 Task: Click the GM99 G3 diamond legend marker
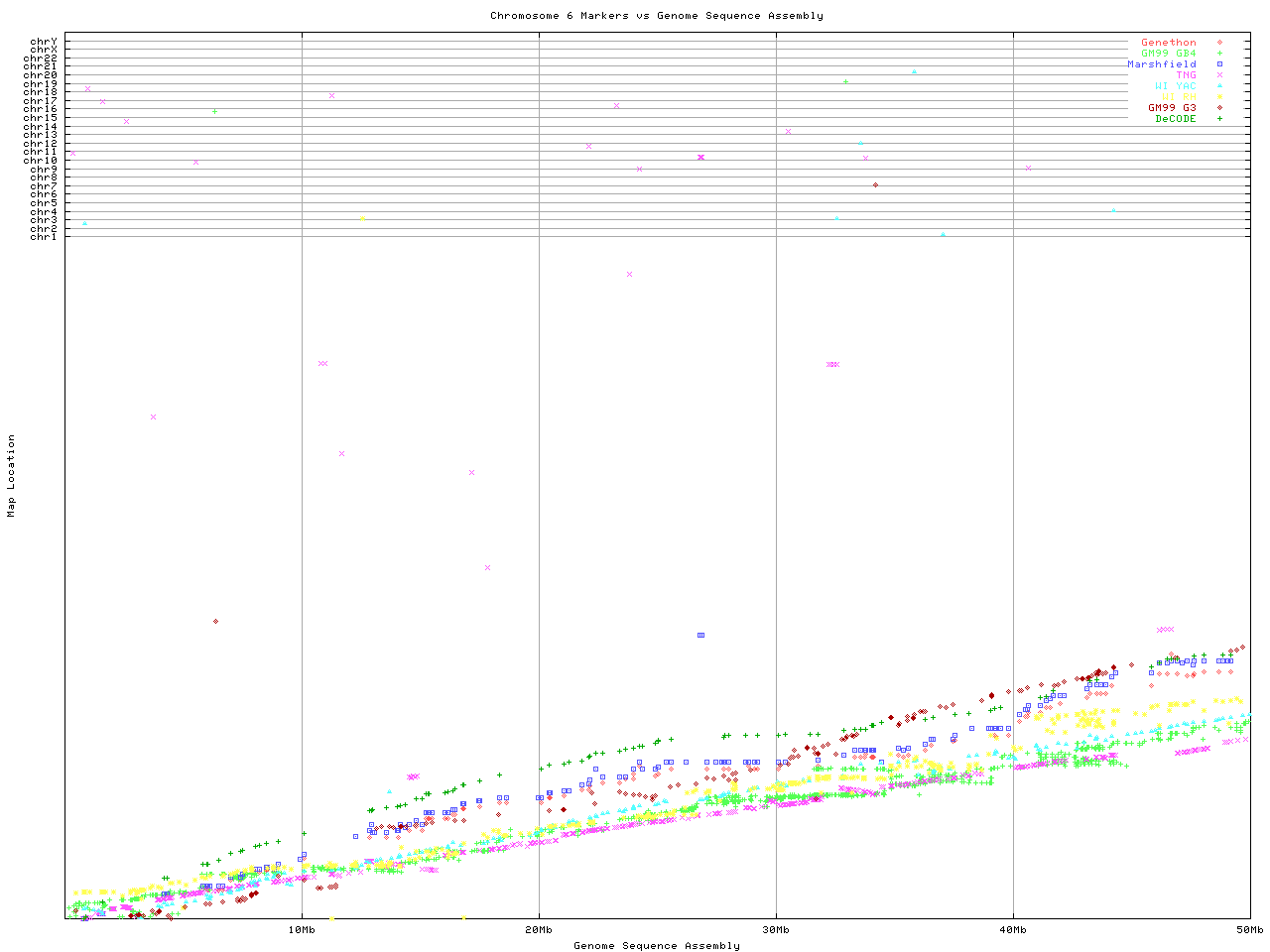pos(1219,108)
